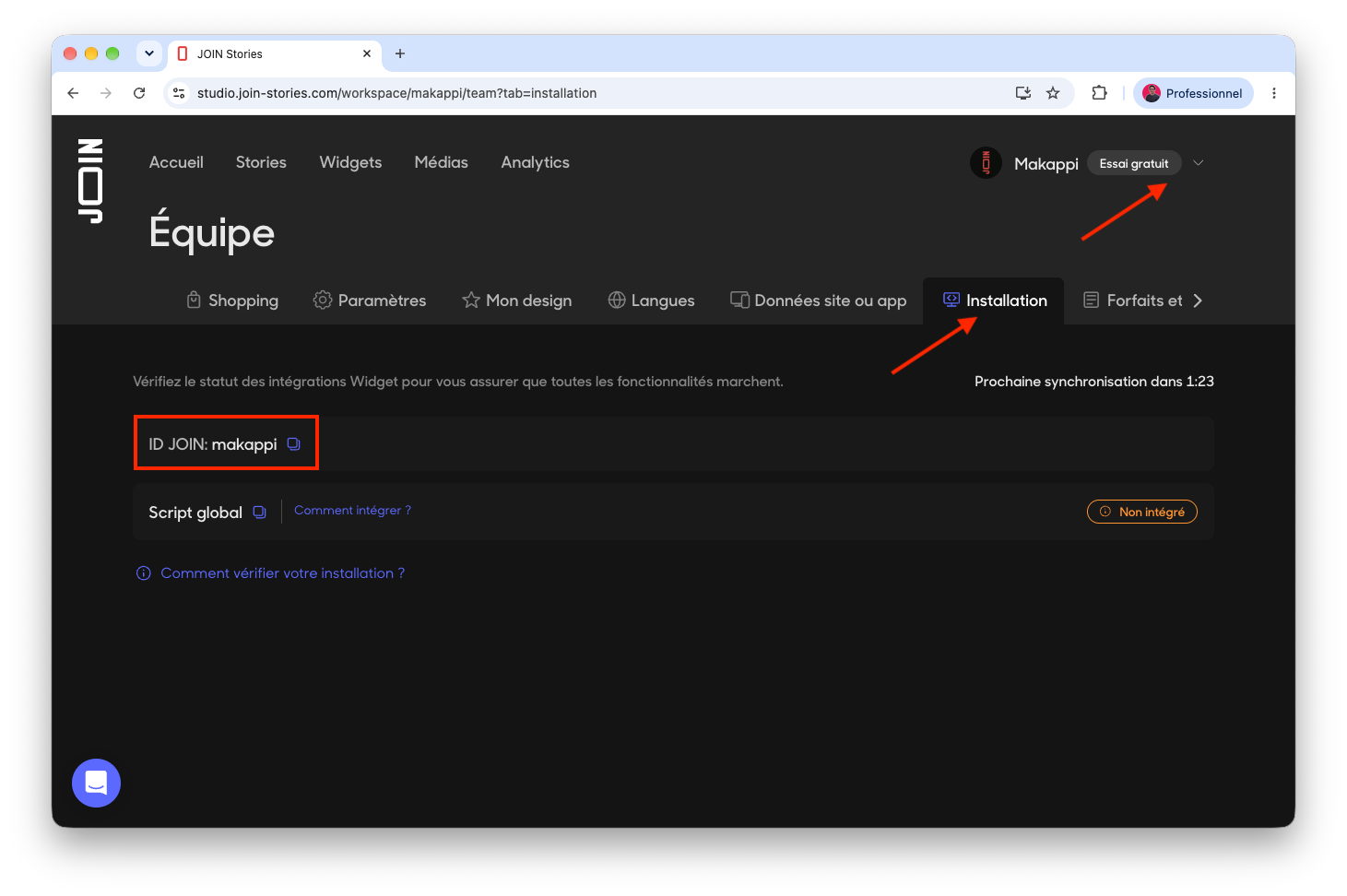The image size is (1347, 896).
Task: Click the JOIN logo
Action: click(x=90, y=181)
